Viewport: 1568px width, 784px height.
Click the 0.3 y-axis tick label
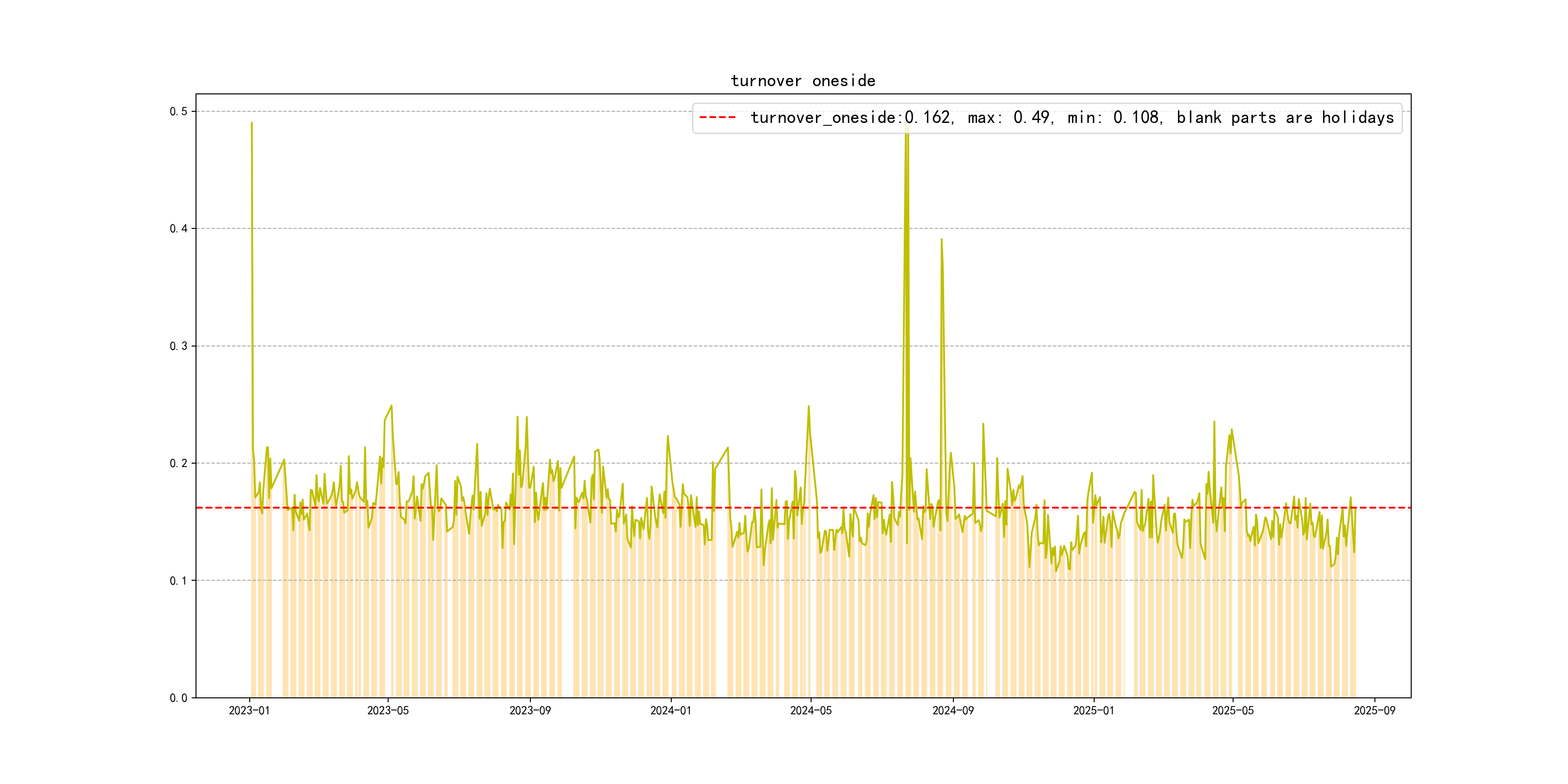[179, 347]
